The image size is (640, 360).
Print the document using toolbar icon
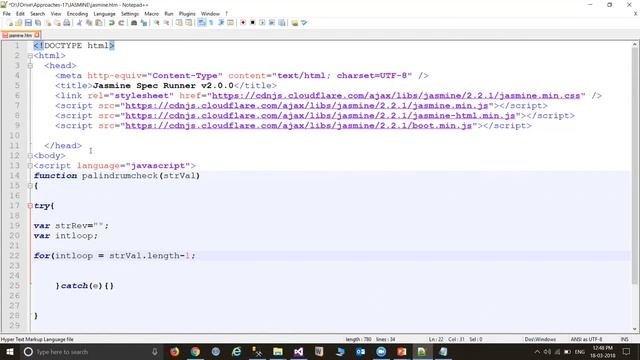point(66,23)
